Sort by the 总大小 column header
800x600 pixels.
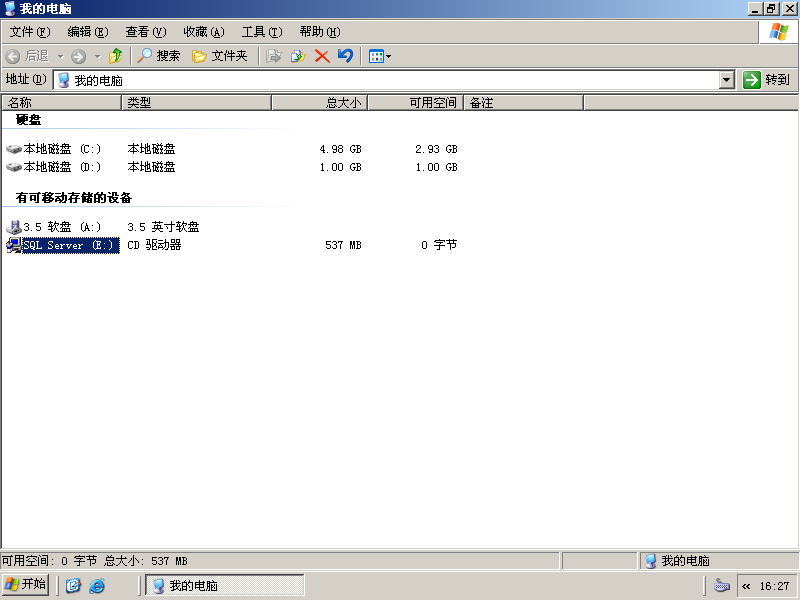click(x=319, y=103)
